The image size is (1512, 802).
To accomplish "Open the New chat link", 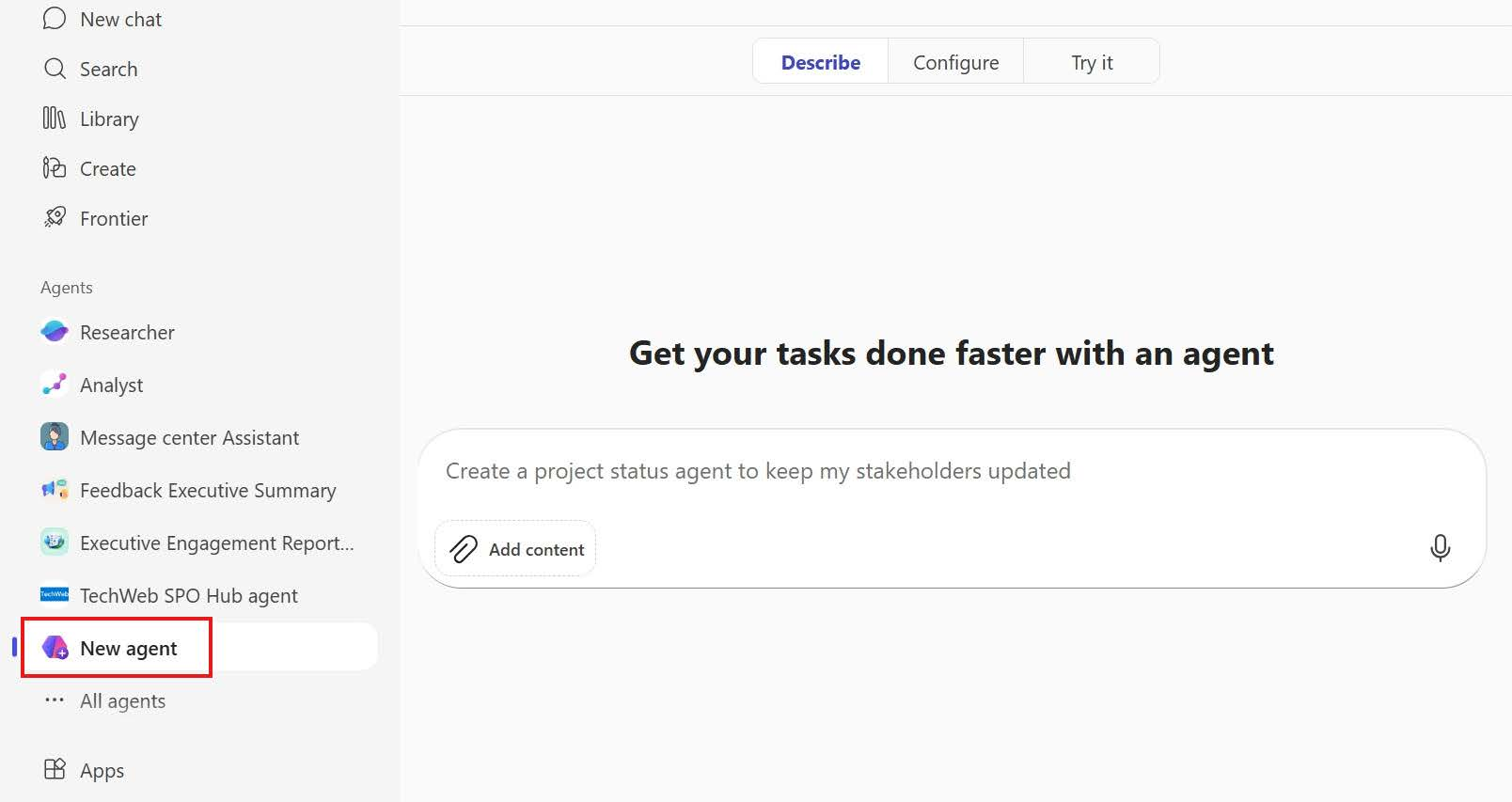I will tap(120, 19).
